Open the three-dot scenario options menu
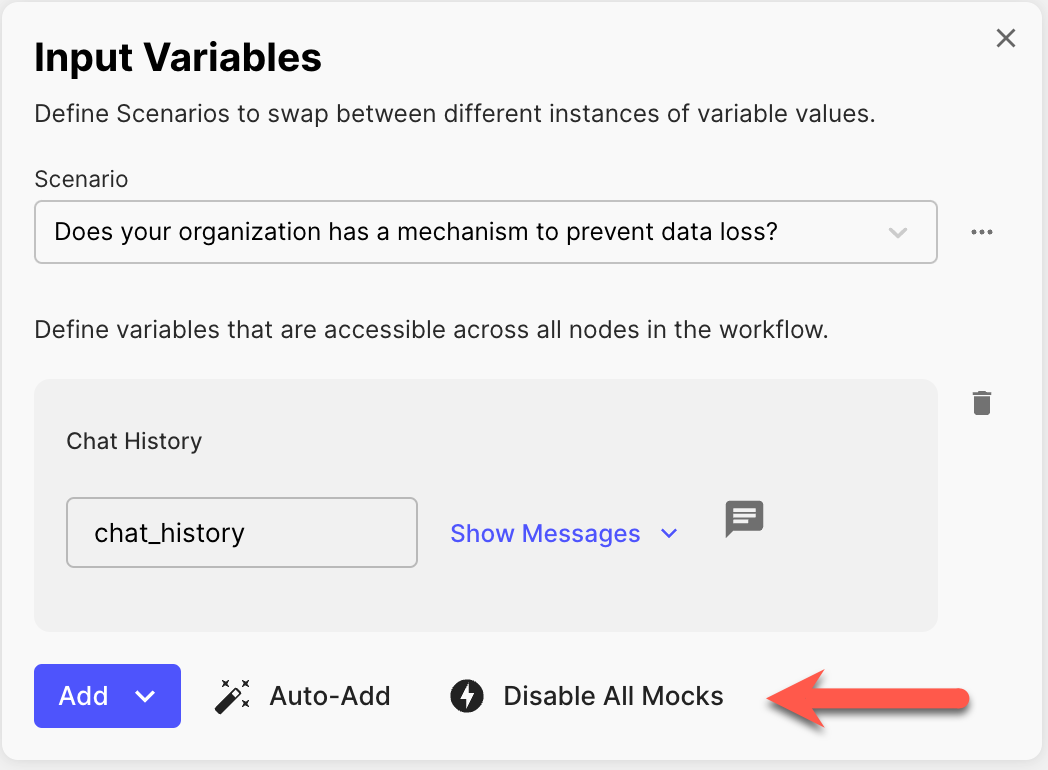 click(x=981, y=232)
